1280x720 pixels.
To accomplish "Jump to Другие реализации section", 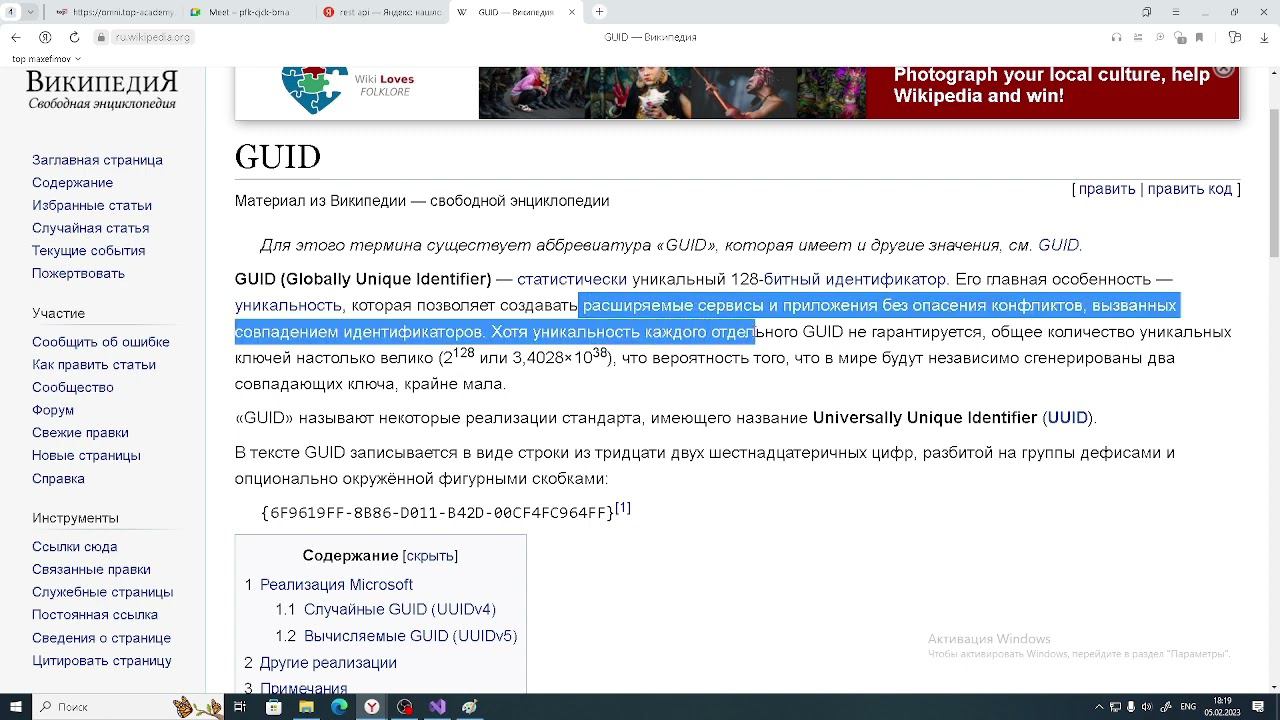I will point(328,663).
